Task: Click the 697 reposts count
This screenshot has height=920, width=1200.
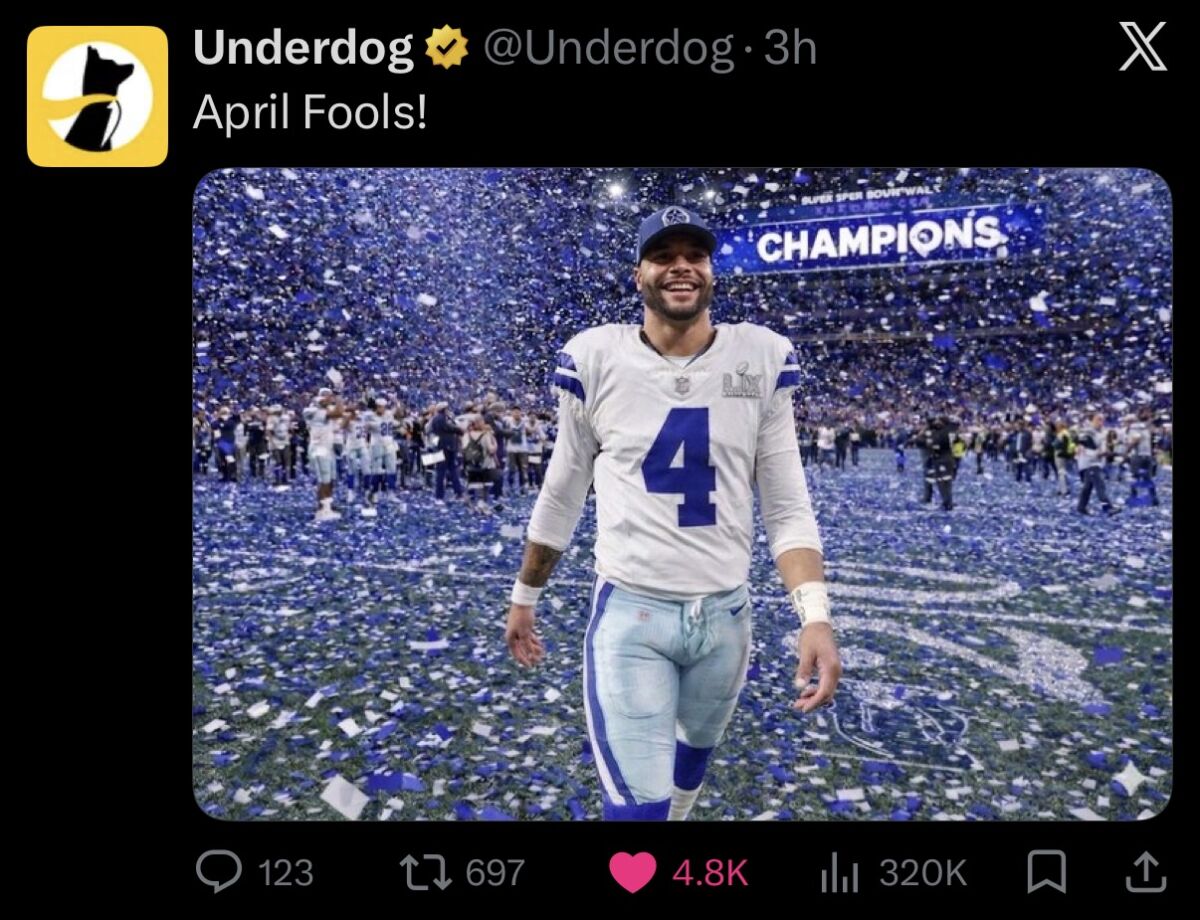Action: coord(495,873)
